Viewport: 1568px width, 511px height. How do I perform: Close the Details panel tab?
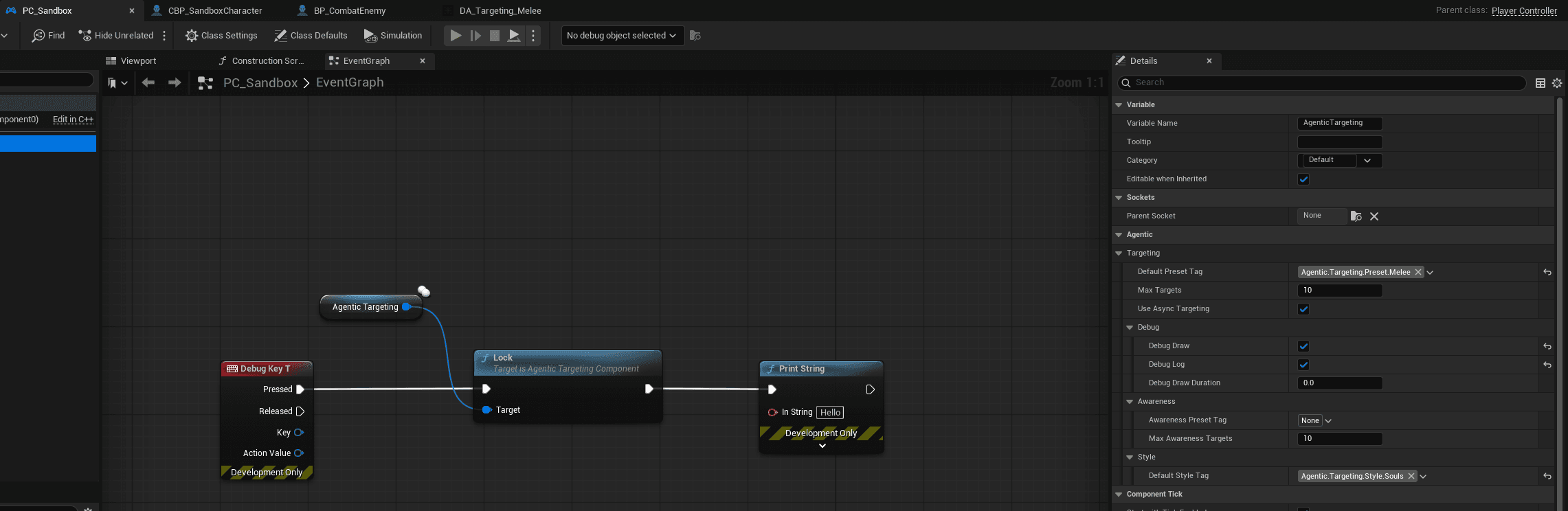(x=1209, y=61)
